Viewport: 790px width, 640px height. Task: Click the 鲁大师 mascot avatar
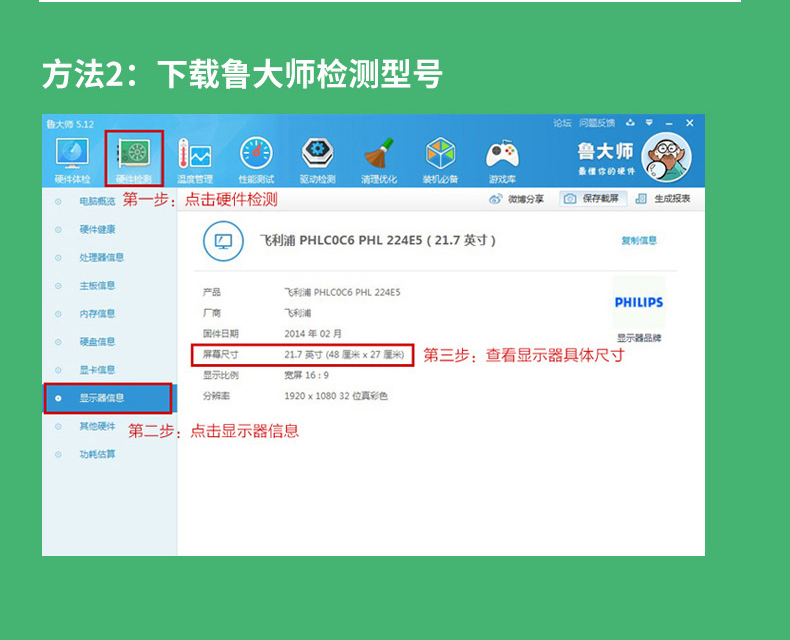[x=666, y=157]
